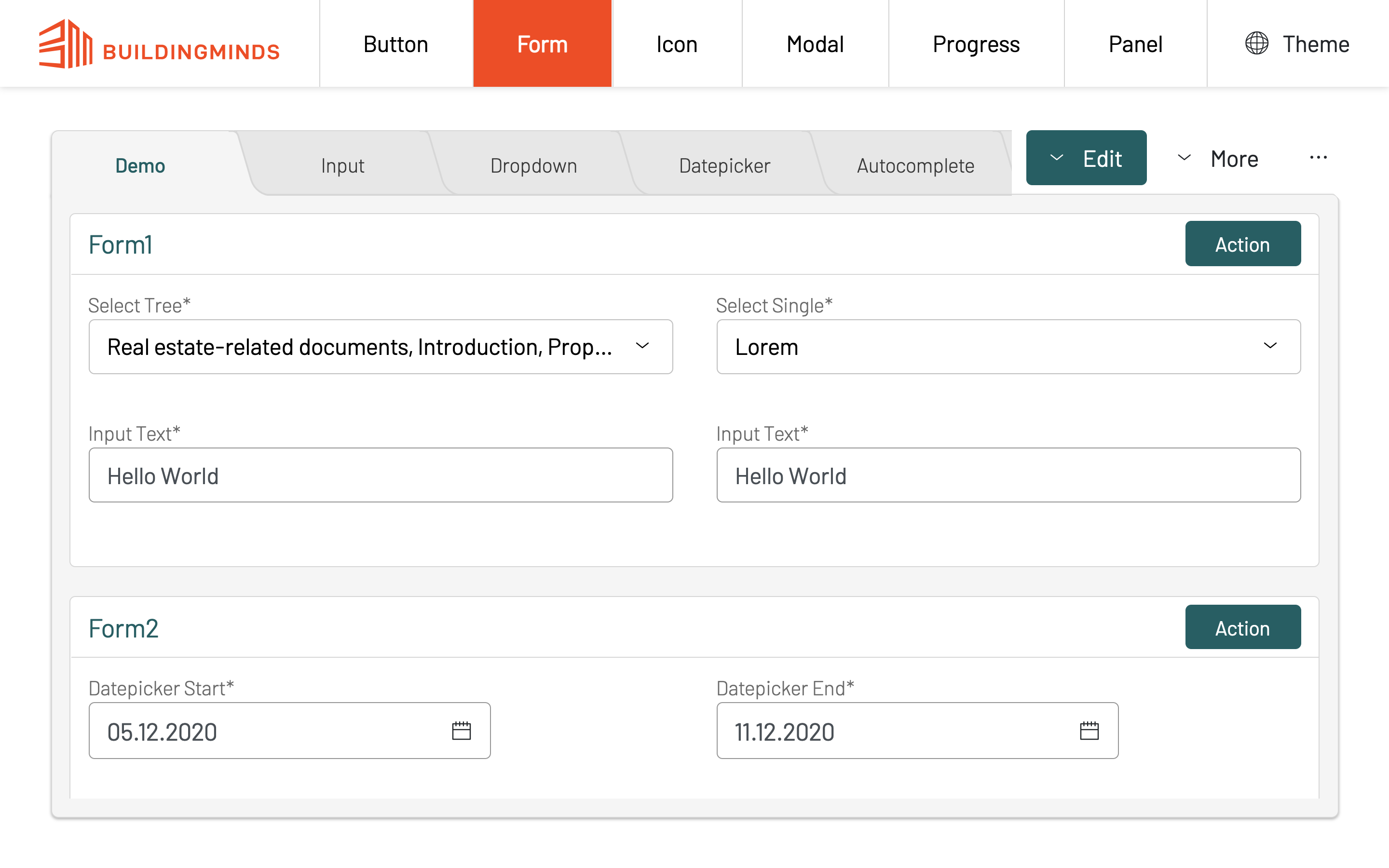Open the Select Tree dropdown
Viewport: 1389px width, 868px height.
(x=381, y=347)
